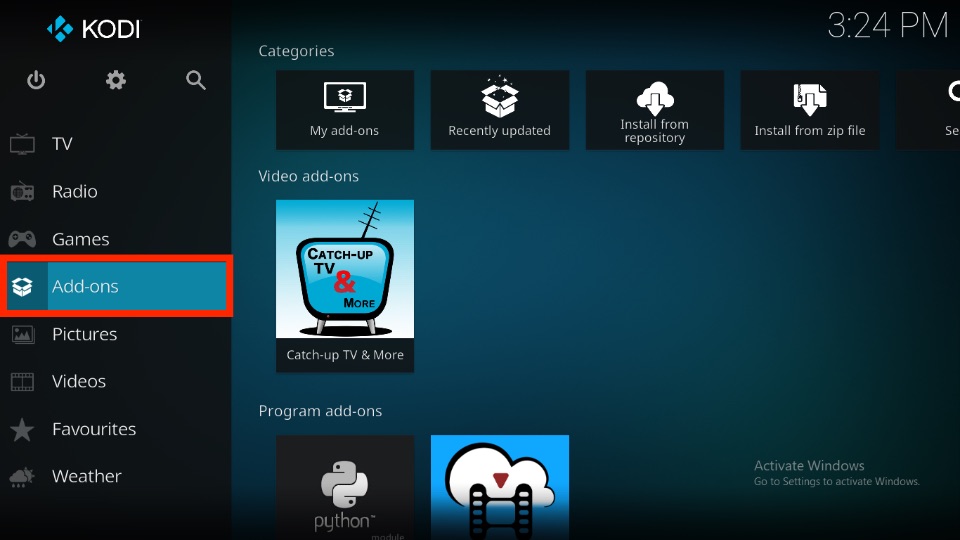Click the TV screen icon in the sidebar
This screenshot has height=540, width=960.
(x=22, y=144)
